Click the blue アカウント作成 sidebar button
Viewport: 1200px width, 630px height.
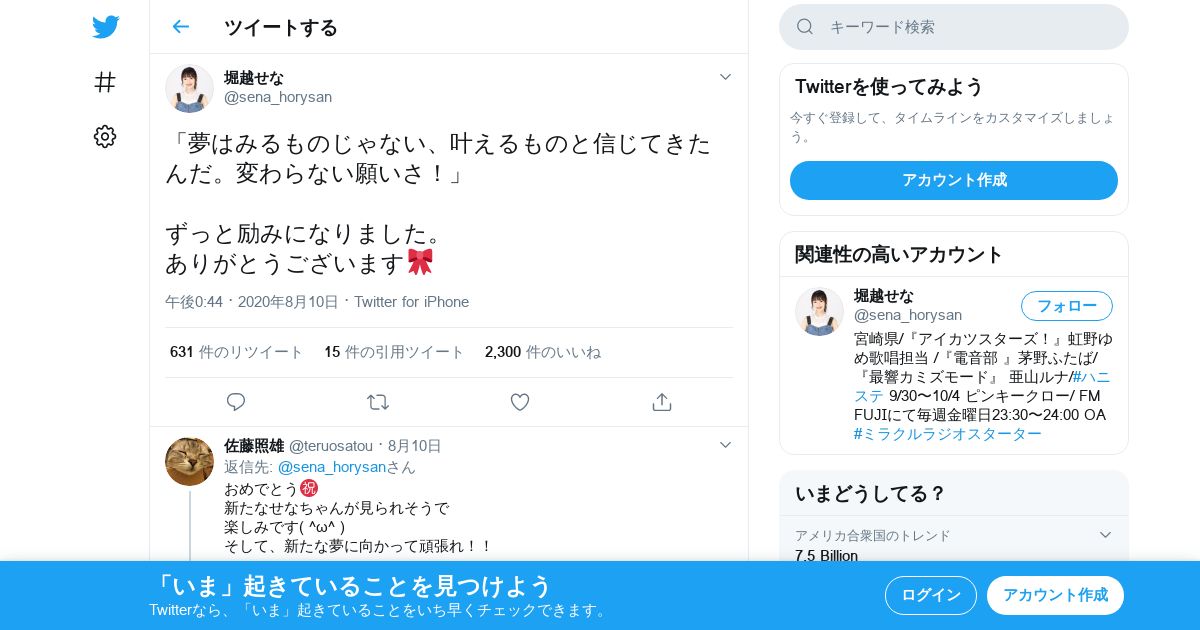[954, 180]
